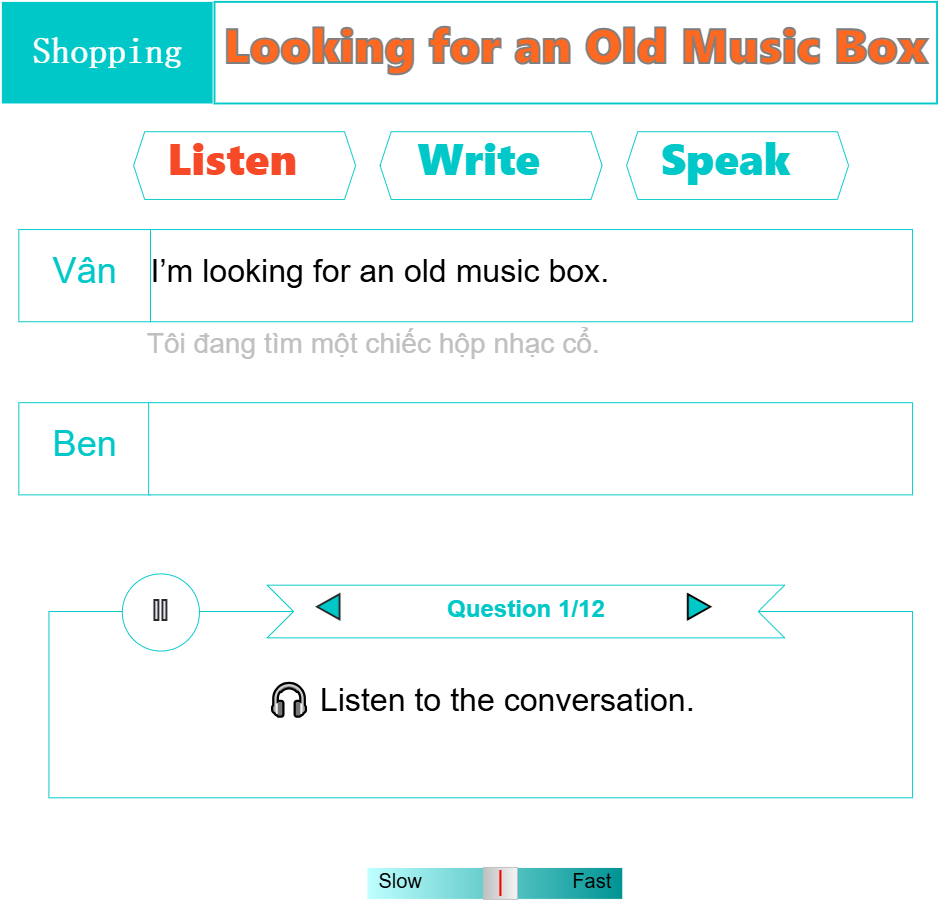Expand Vân's dialogue line
The height and width of the screenshot is (903, 940).
tap(530, 272)
